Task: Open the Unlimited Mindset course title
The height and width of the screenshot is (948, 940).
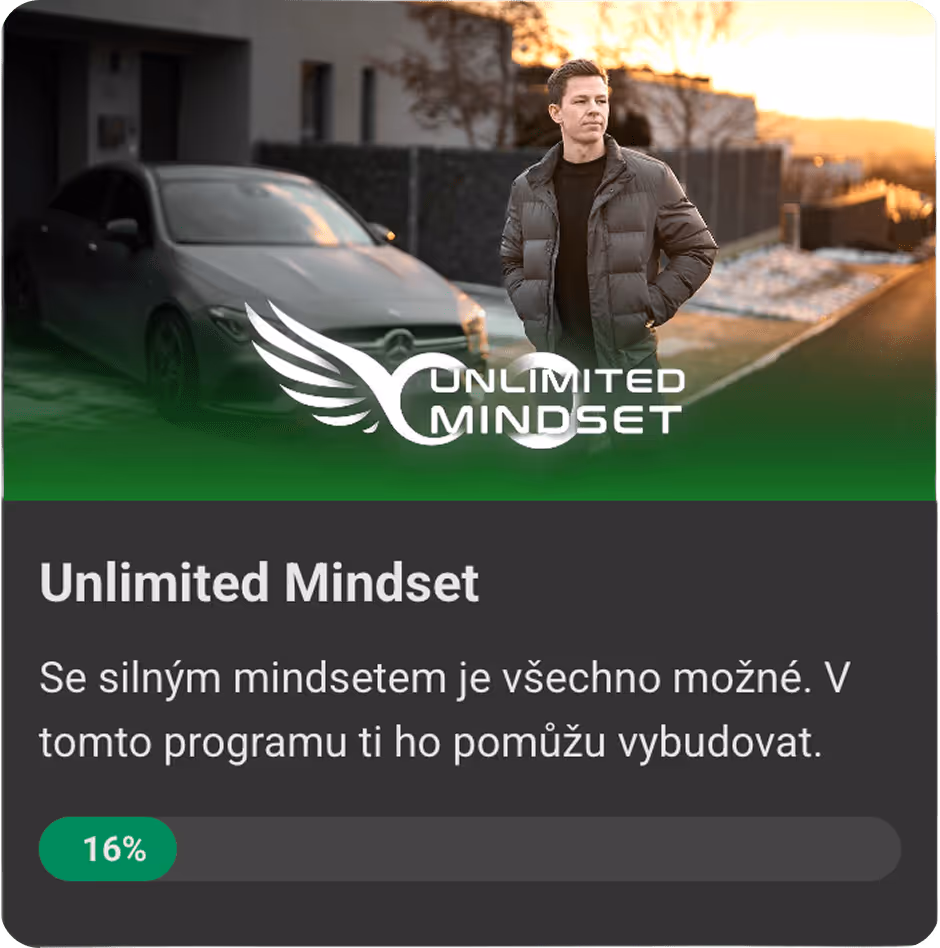Action: (259, 582)
